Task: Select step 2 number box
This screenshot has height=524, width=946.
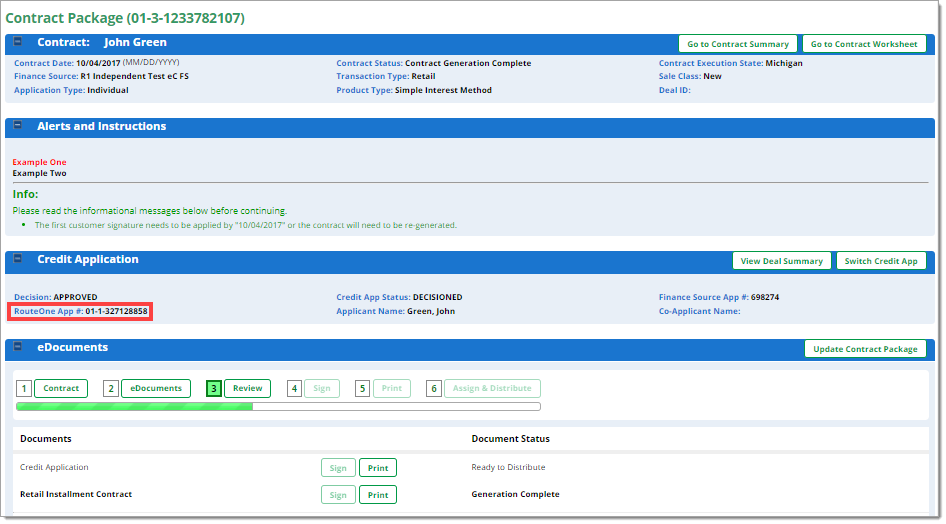Action: coord(111,389)
